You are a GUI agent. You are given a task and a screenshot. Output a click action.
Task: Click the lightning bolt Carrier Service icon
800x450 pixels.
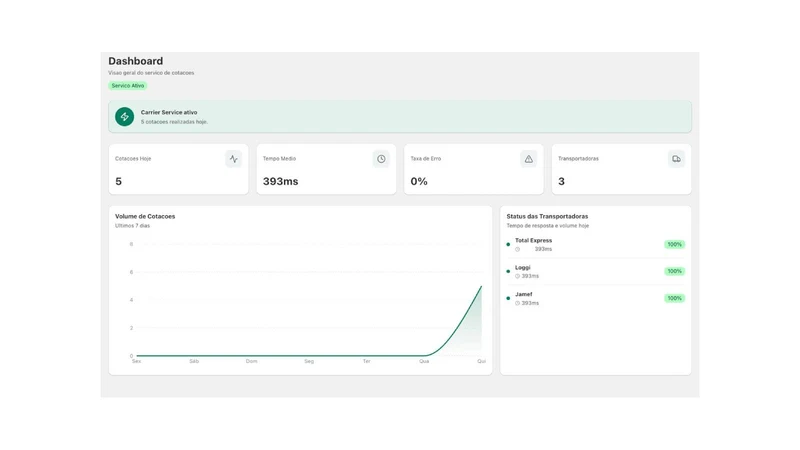124,116
